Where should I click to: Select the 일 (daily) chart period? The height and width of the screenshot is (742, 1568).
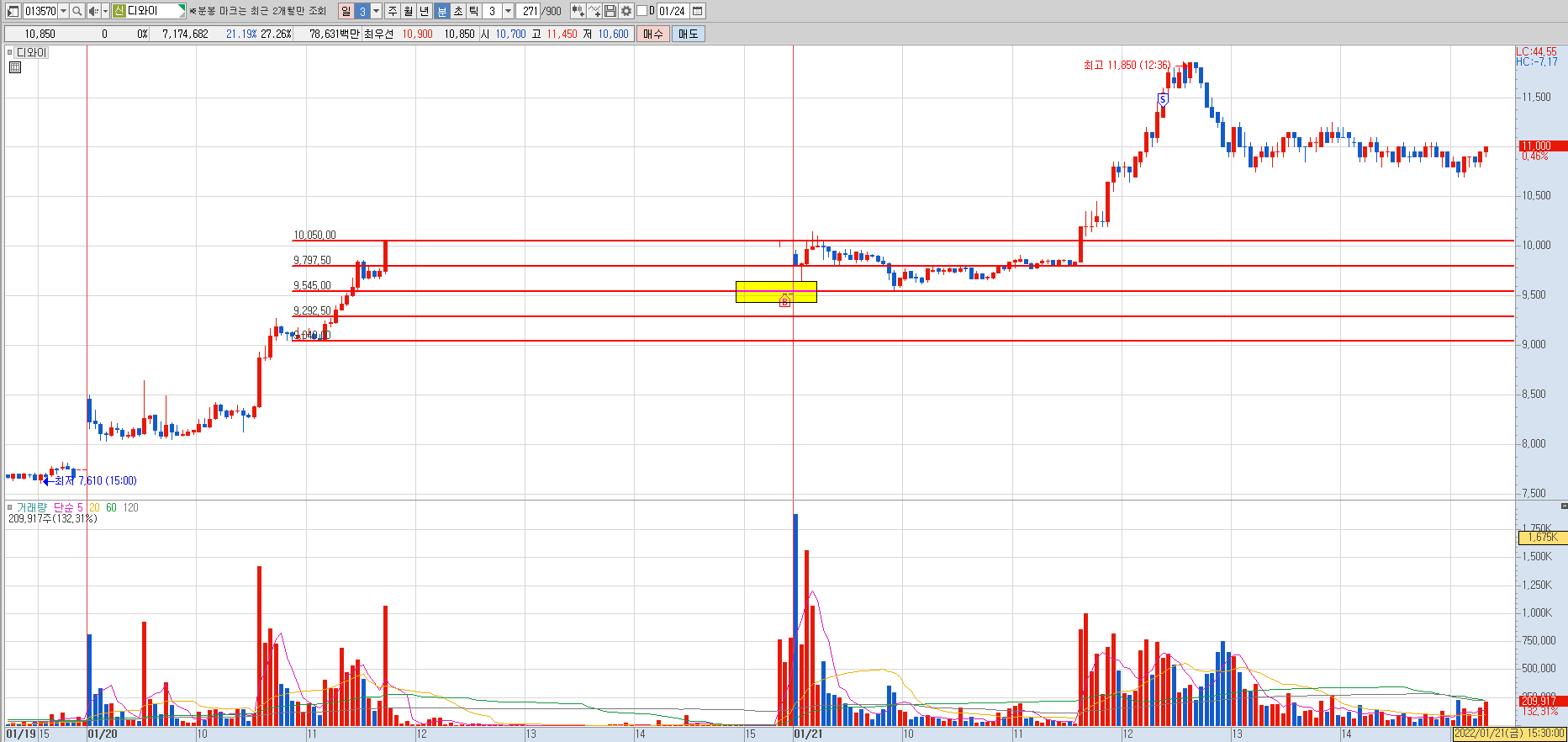tap(346, 11)
